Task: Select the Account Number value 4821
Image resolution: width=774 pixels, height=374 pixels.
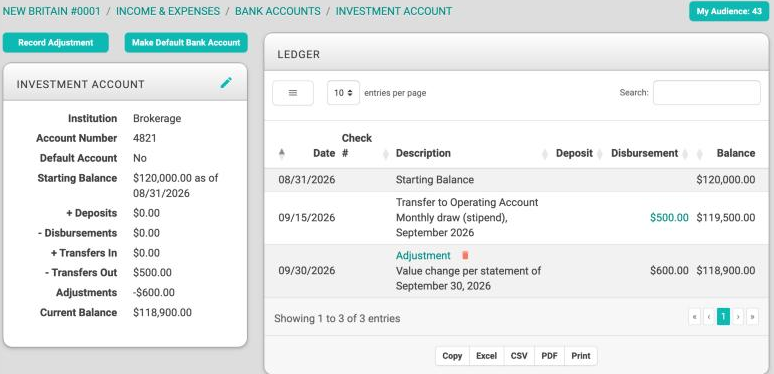Action: (145, 138)
